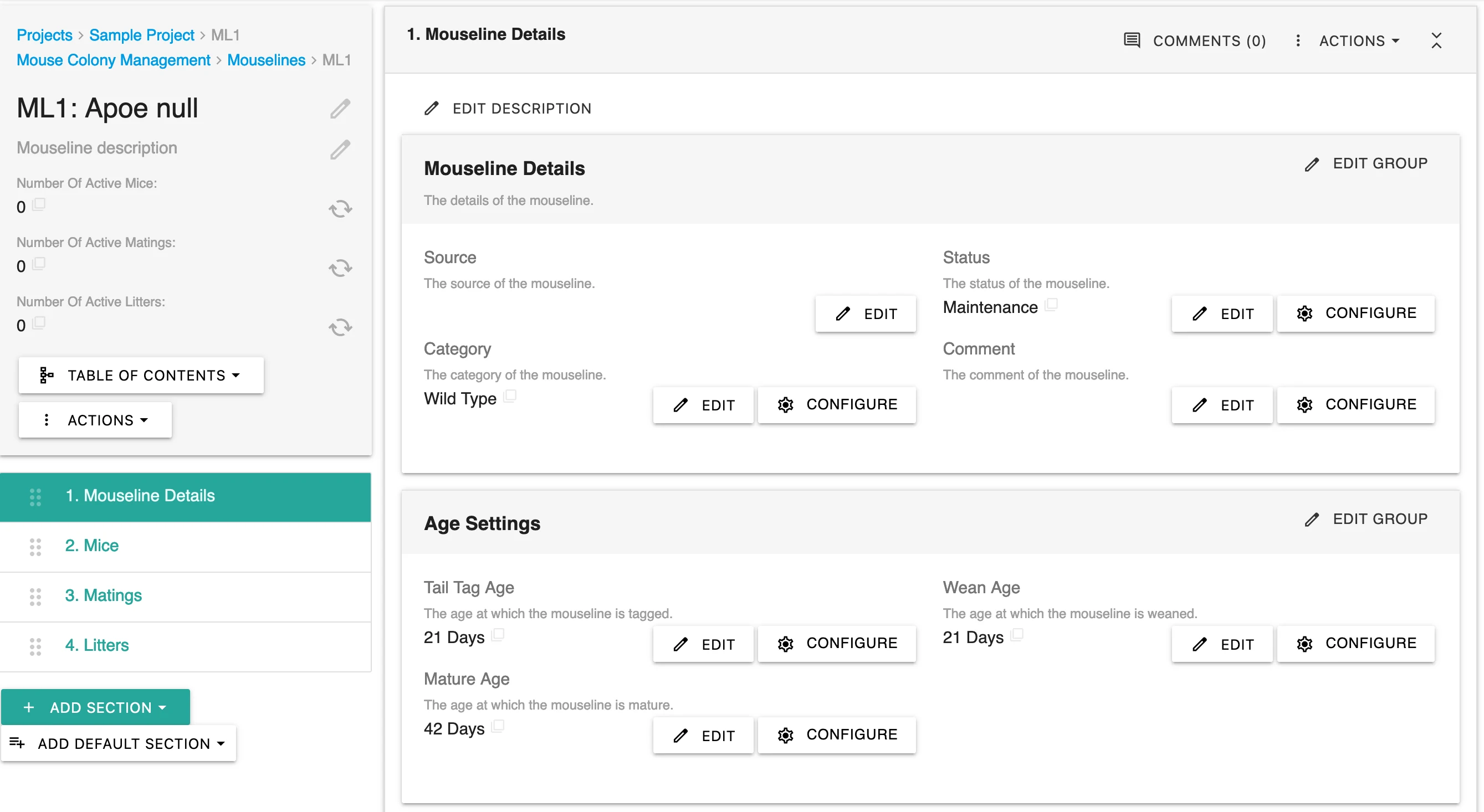
Task: Expand the Table Of Contents dropdown
Action: [x=141, y=376]
